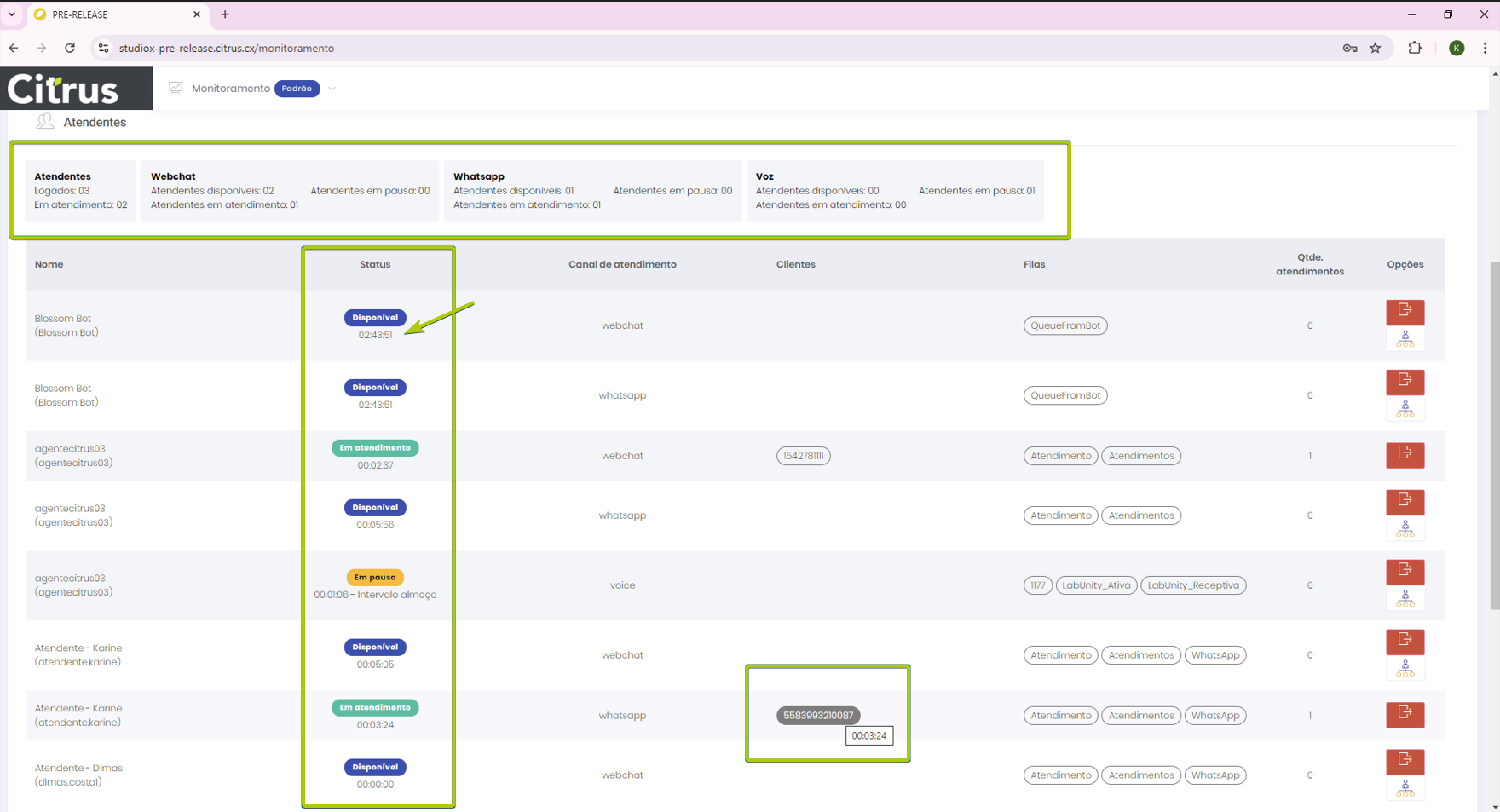This screenshot has height=812, width=1500.
Task: Open queue hierarchy icon for Karine webchat row
Action: (x=1405, y=669)
